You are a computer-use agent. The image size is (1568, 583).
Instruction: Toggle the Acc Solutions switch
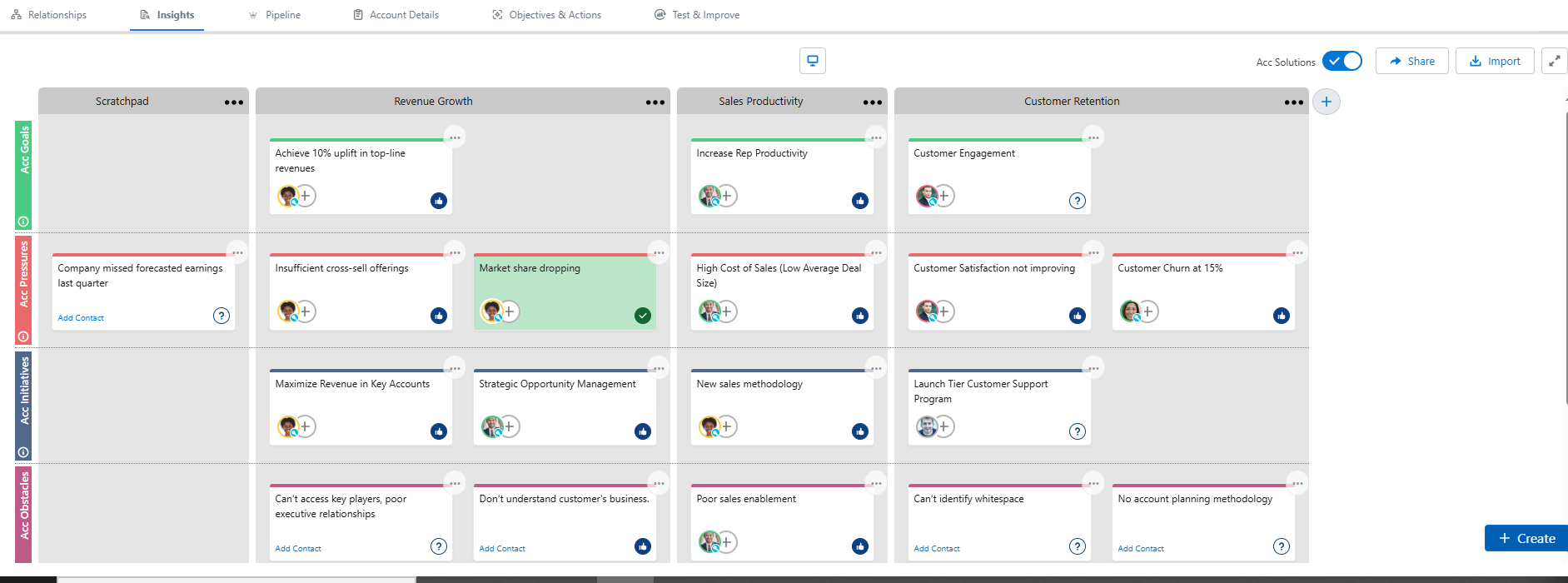tap(1342, 62)
